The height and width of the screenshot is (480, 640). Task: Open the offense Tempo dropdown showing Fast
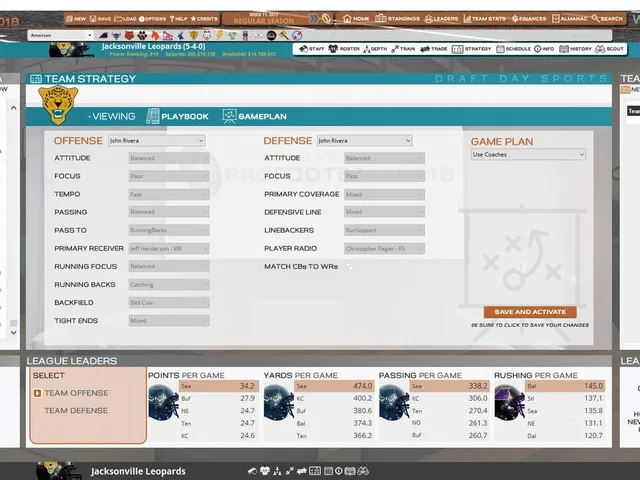tap(169, 194)
